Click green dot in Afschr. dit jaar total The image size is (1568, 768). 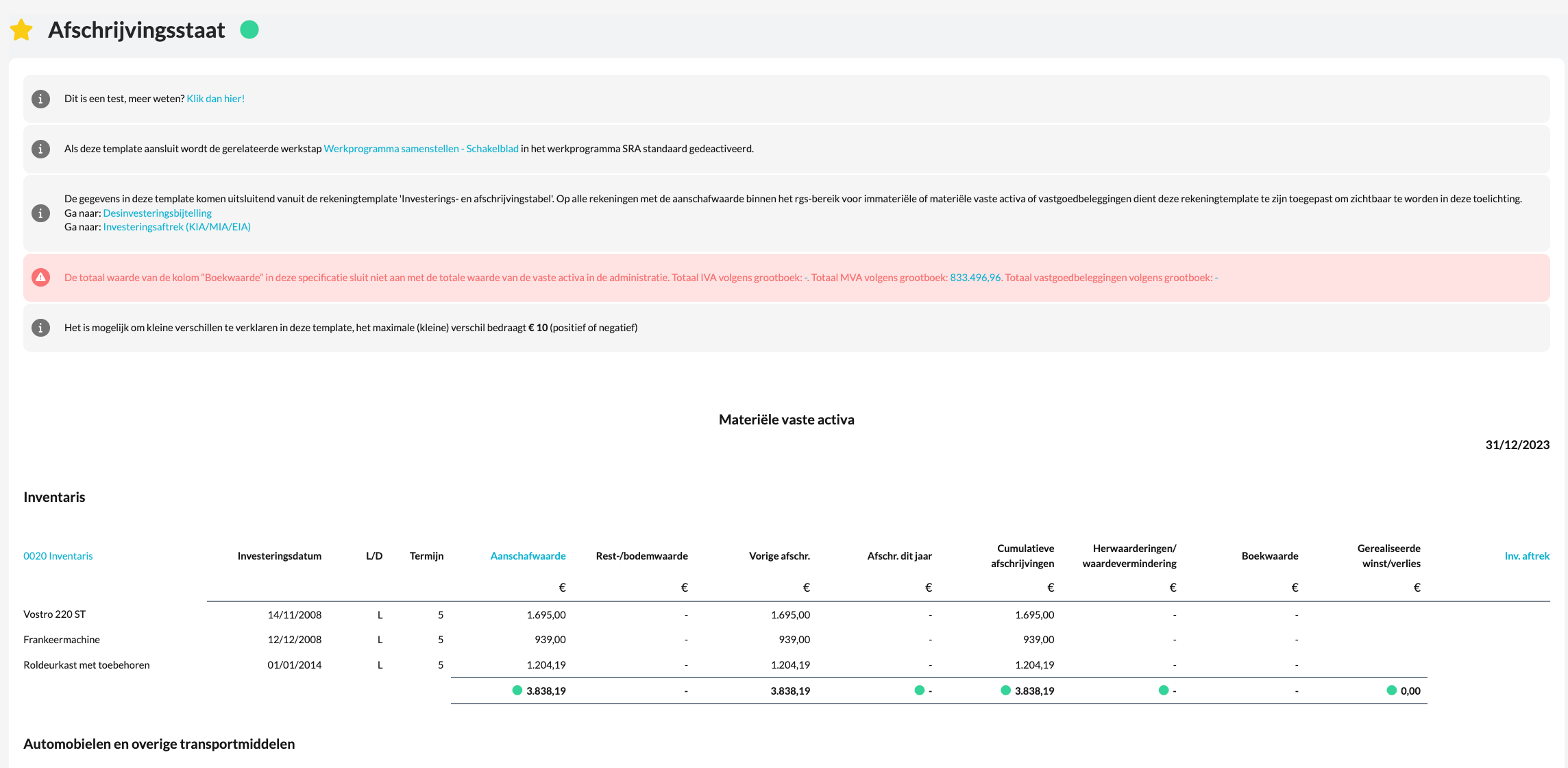tap(919, 691)
